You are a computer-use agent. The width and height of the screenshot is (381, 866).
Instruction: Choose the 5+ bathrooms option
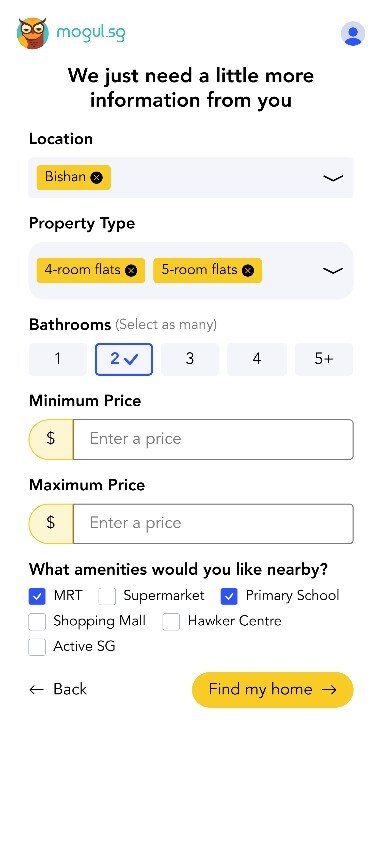click(x=324, y=359)
